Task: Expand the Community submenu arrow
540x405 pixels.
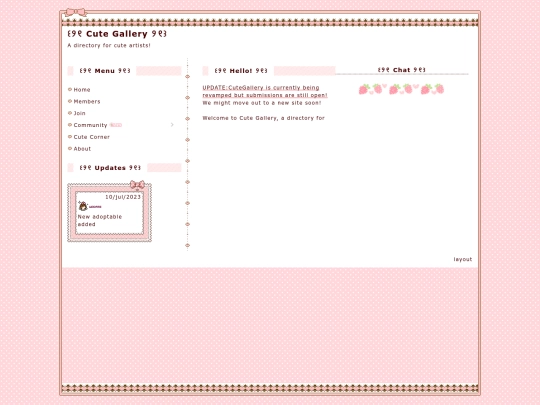Action: click(x=172, y=125)
